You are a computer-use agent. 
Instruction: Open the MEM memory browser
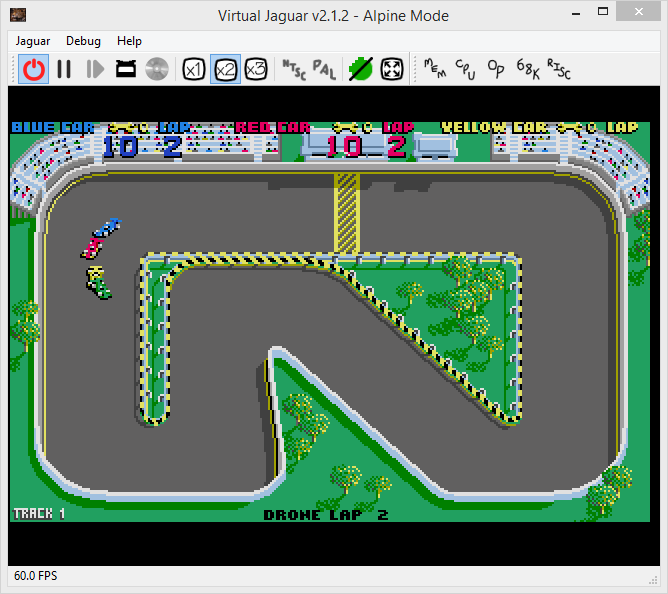coord(435,69)
